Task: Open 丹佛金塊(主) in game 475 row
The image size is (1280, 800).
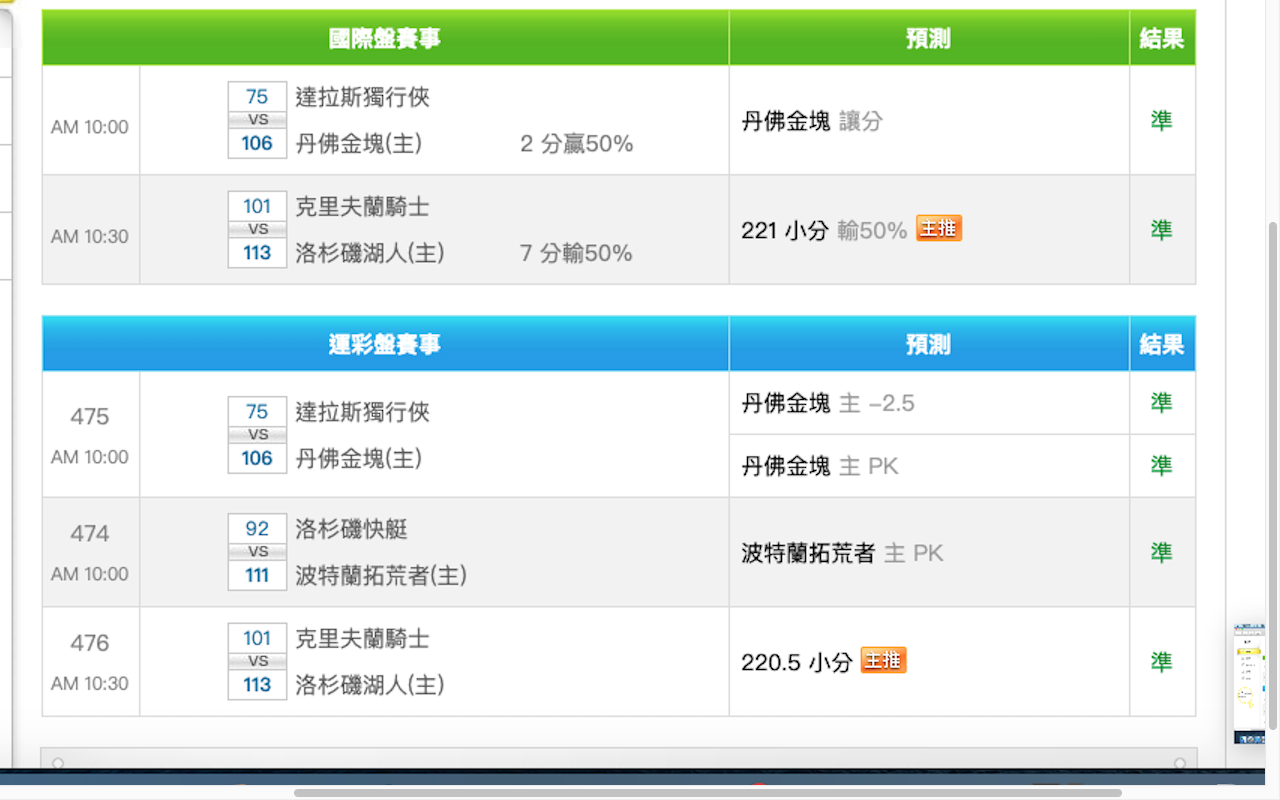Action: [359, 458]
